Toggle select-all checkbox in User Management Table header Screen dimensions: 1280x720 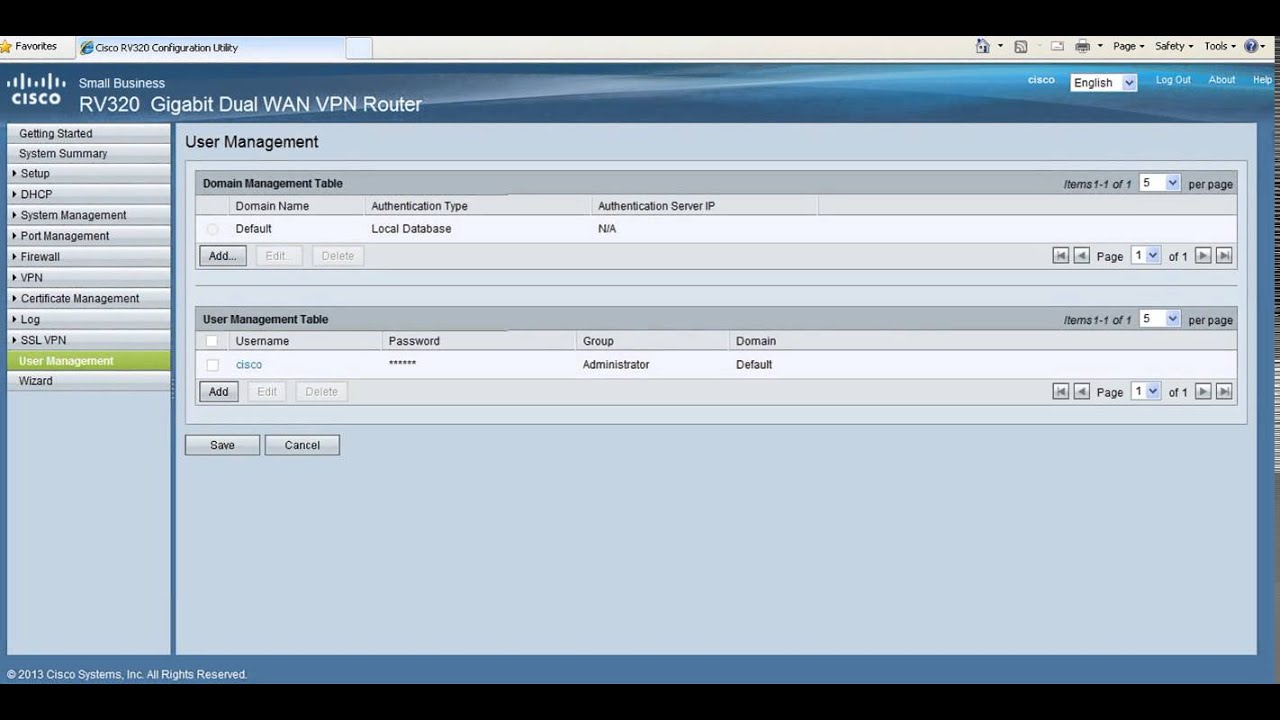211,341
